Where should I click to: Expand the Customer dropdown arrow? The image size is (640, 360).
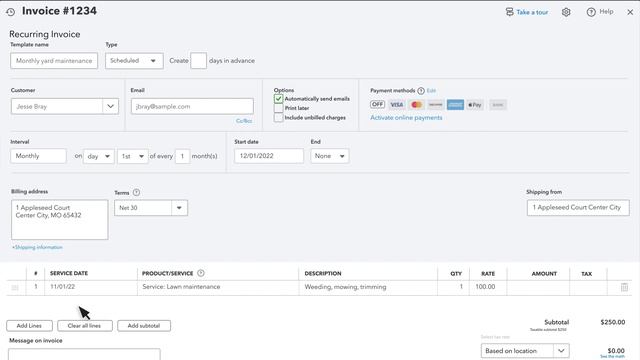110,106
